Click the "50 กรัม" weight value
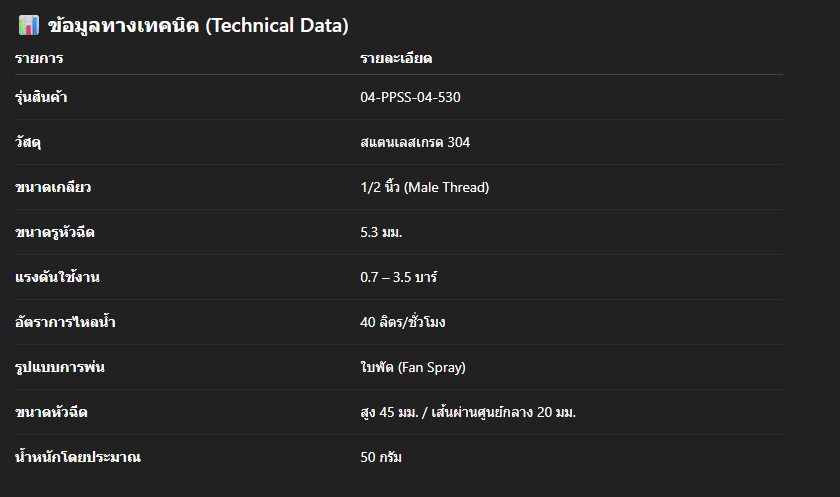Viewport: 840px width, 497px height. pyautogui.click(x=381, y=457)
